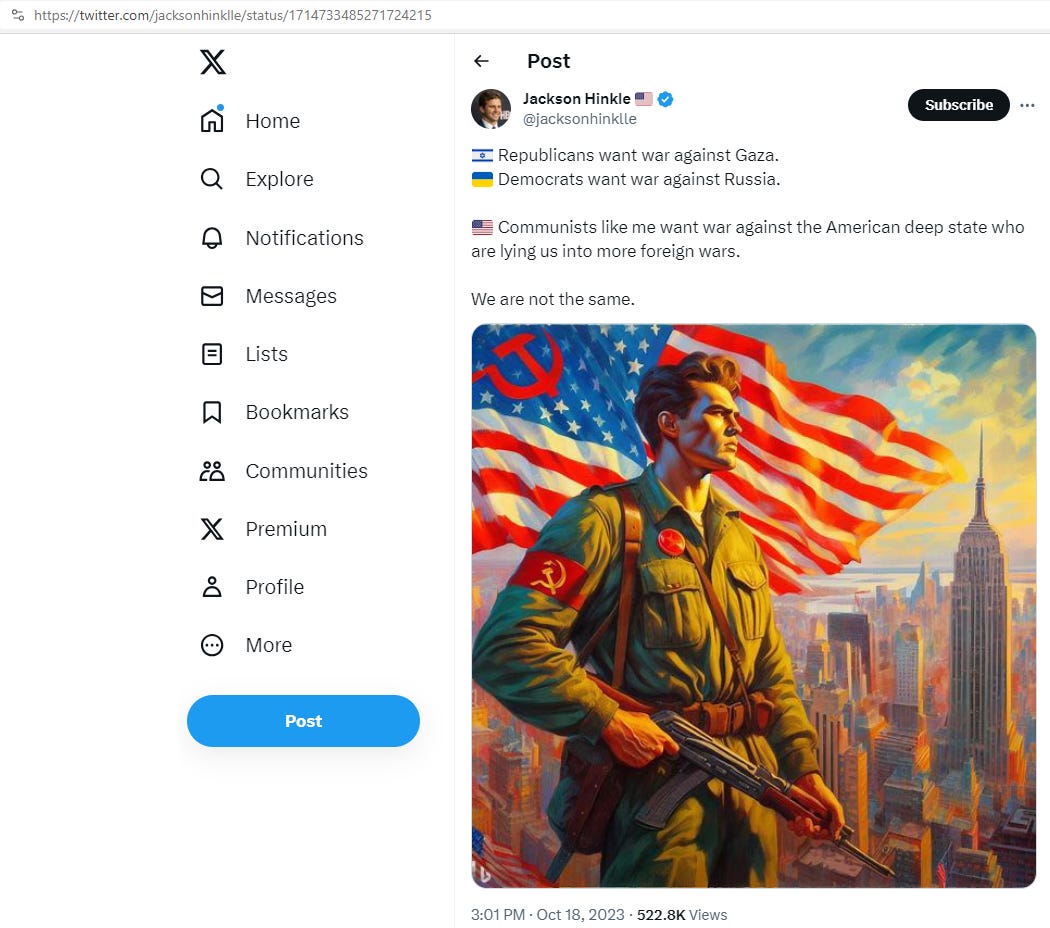Screen dimensions: 1050x928
Task: Open the Explore search page
Action: tap(279, 179)
